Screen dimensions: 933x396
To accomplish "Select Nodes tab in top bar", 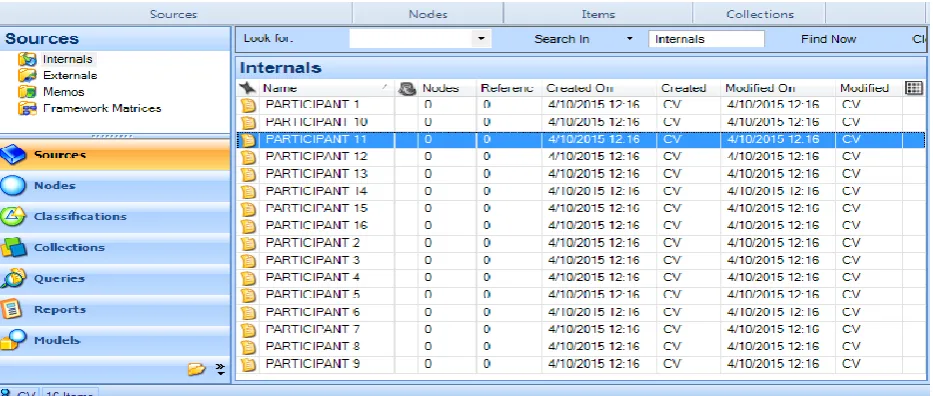I will pyautogui.click(x=428, y=14).
